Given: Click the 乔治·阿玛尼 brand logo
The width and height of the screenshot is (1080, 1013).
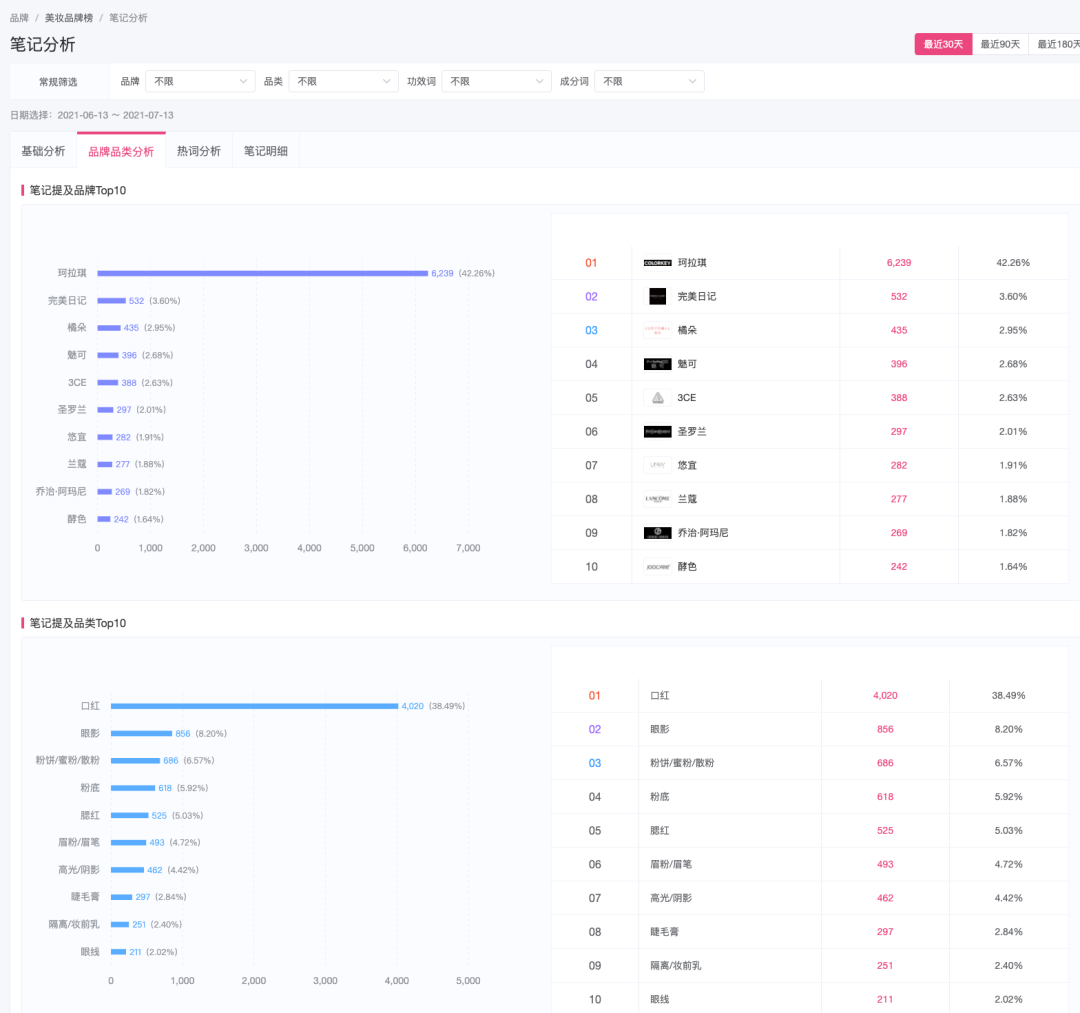Looking at the screenshot, I should click(x=657, y=533).
